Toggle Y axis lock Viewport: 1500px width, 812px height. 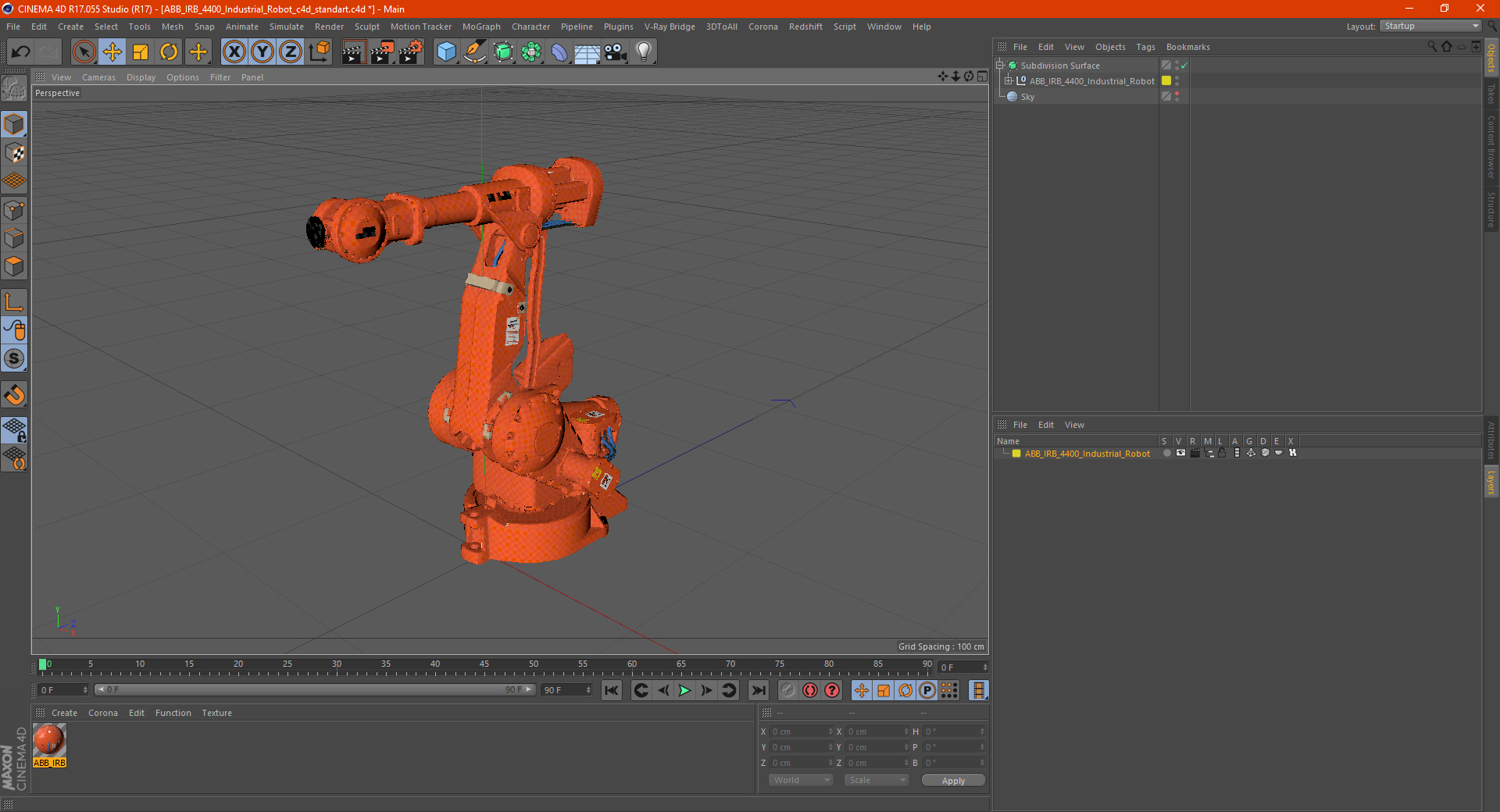262,52
